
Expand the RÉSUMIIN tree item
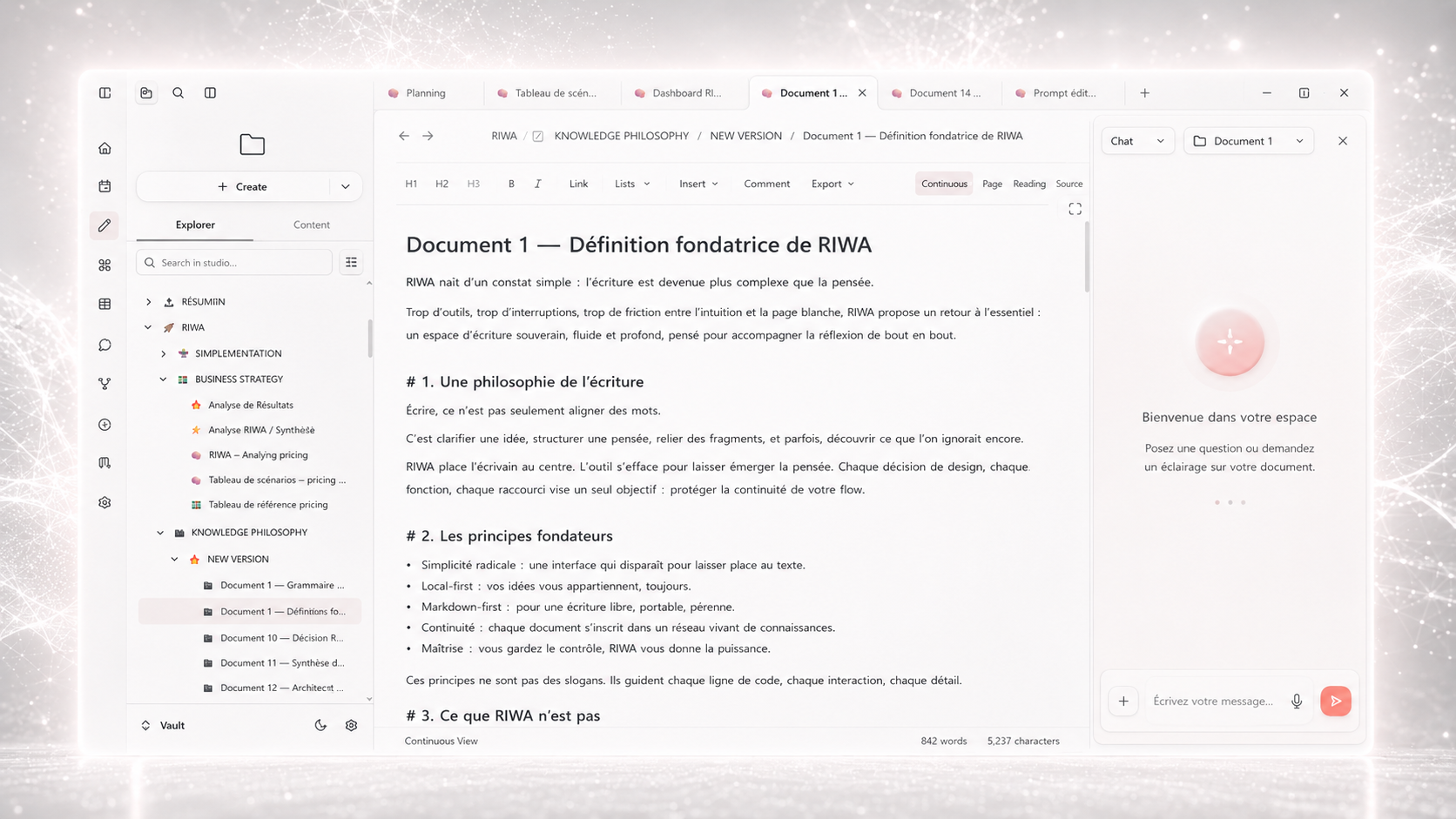click(149, 302)
